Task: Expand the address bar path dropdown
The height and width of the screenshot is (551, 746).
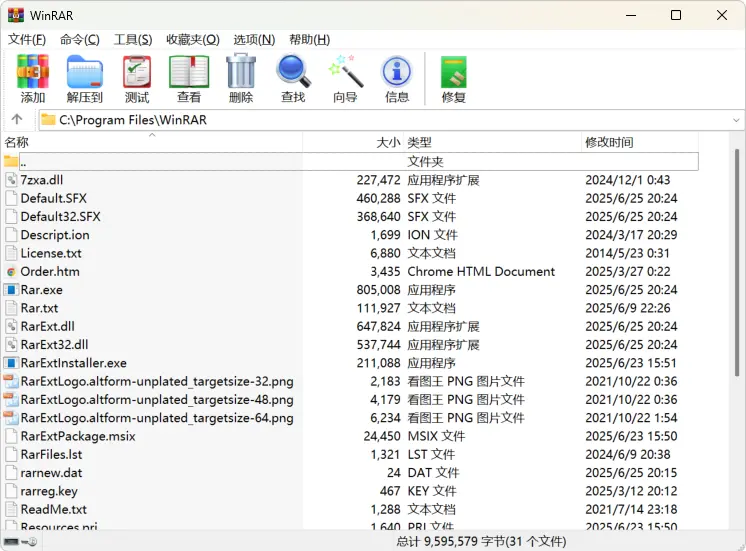Action: point(736,120)
